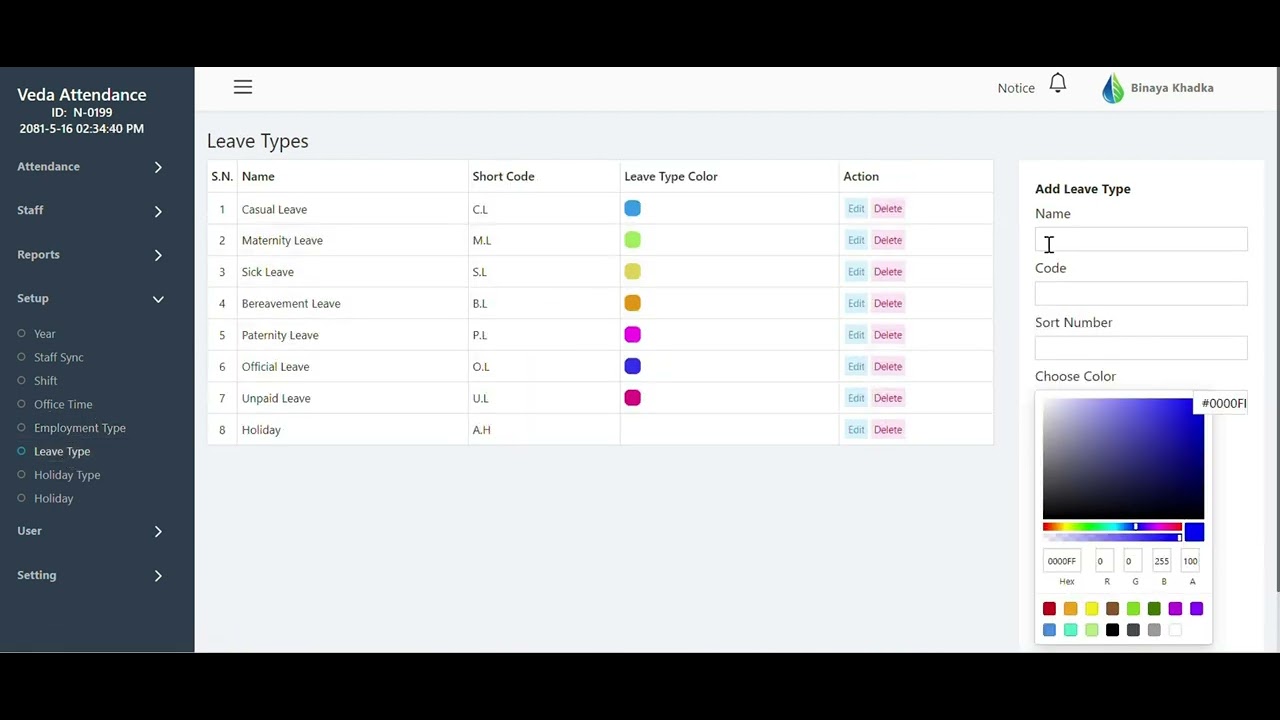Screen dimensions: 1280x720
Task: Click the water-drop profile logo
Action: coord(1113,88)
